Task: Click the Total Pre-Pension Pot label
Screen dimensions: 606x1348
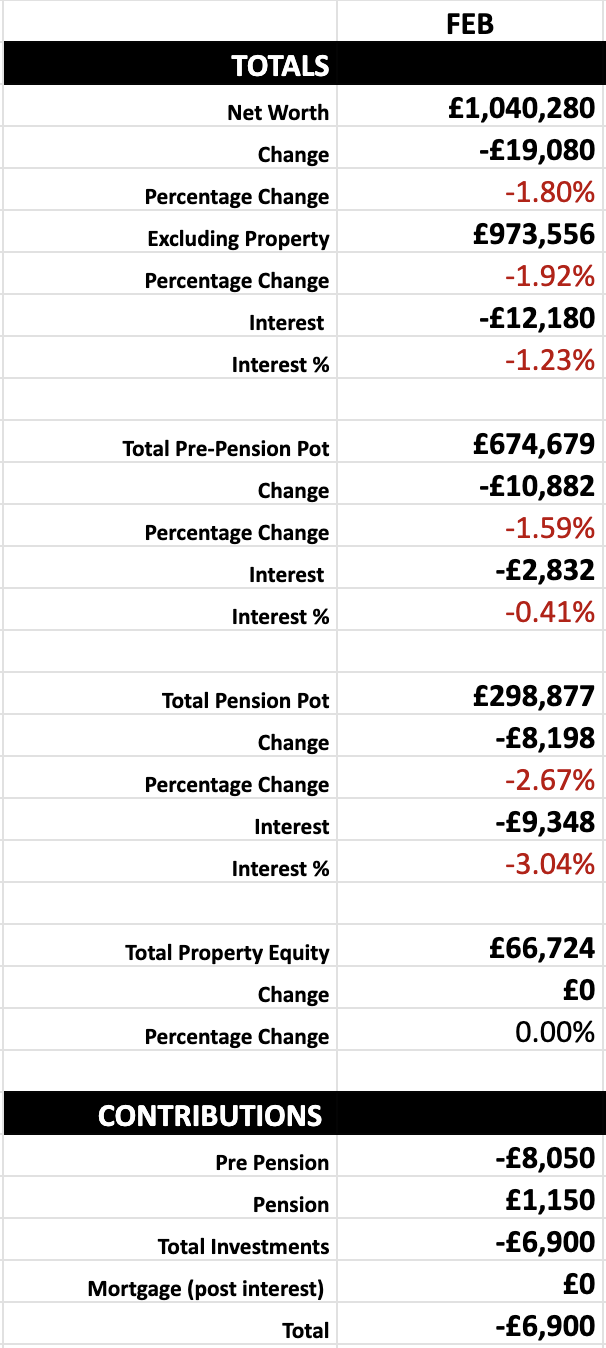Action: pos(226,449)
